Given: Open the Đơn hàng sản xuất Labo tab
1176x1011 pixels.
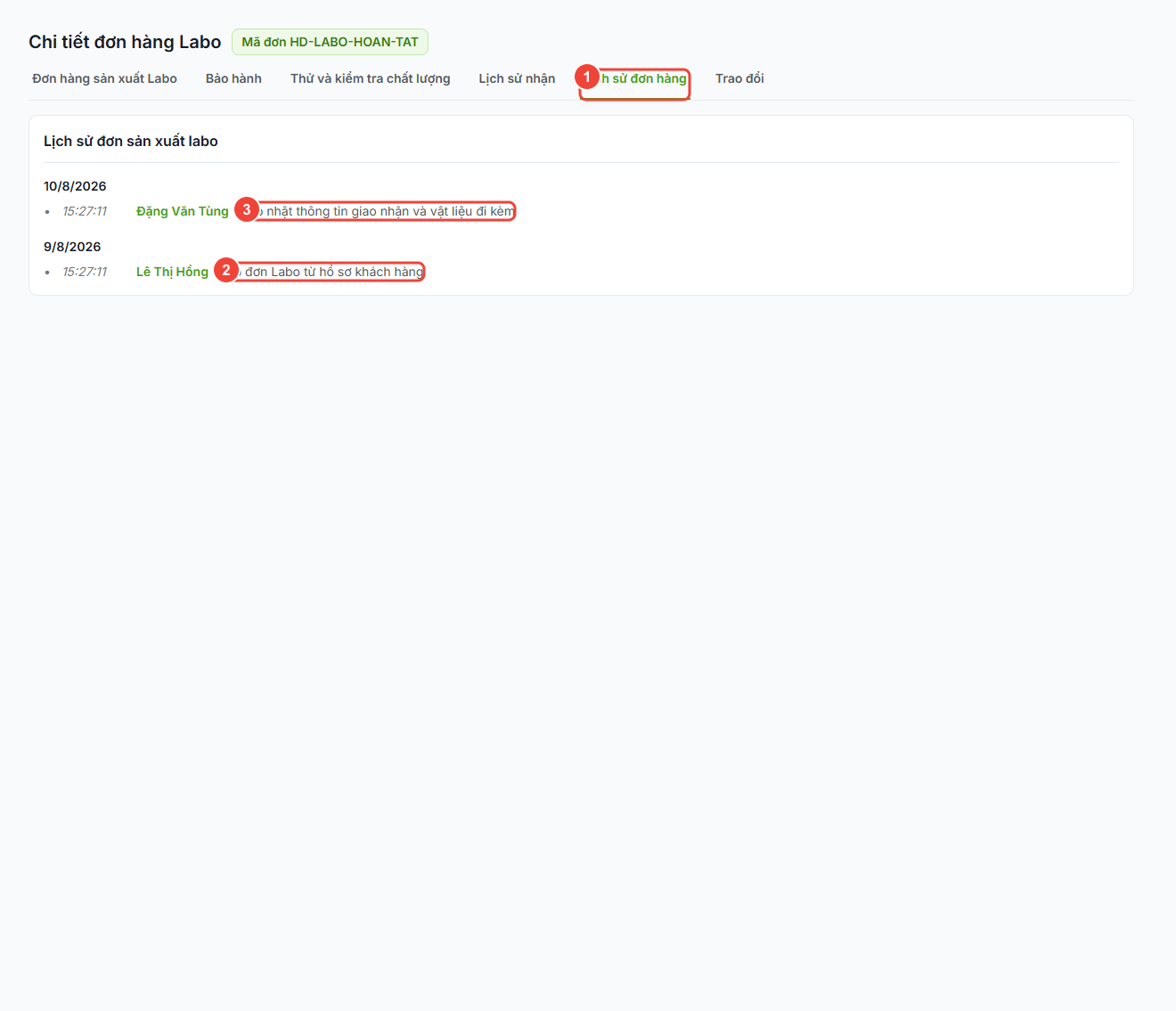Looking at the screenshot, I should 104,78.
